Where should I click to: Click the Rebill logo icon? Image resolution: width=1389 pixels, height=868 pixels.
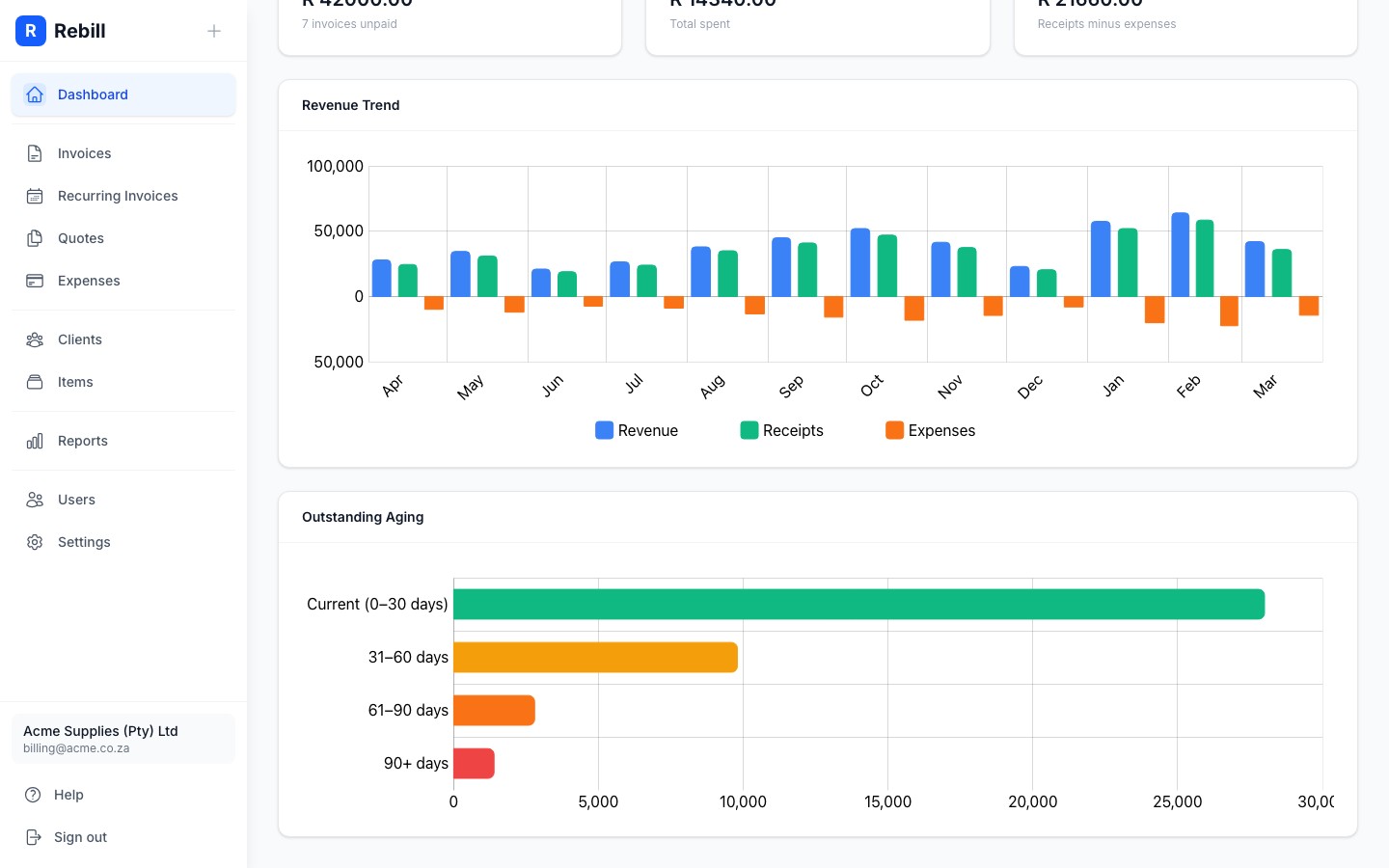tap(31, 31)
